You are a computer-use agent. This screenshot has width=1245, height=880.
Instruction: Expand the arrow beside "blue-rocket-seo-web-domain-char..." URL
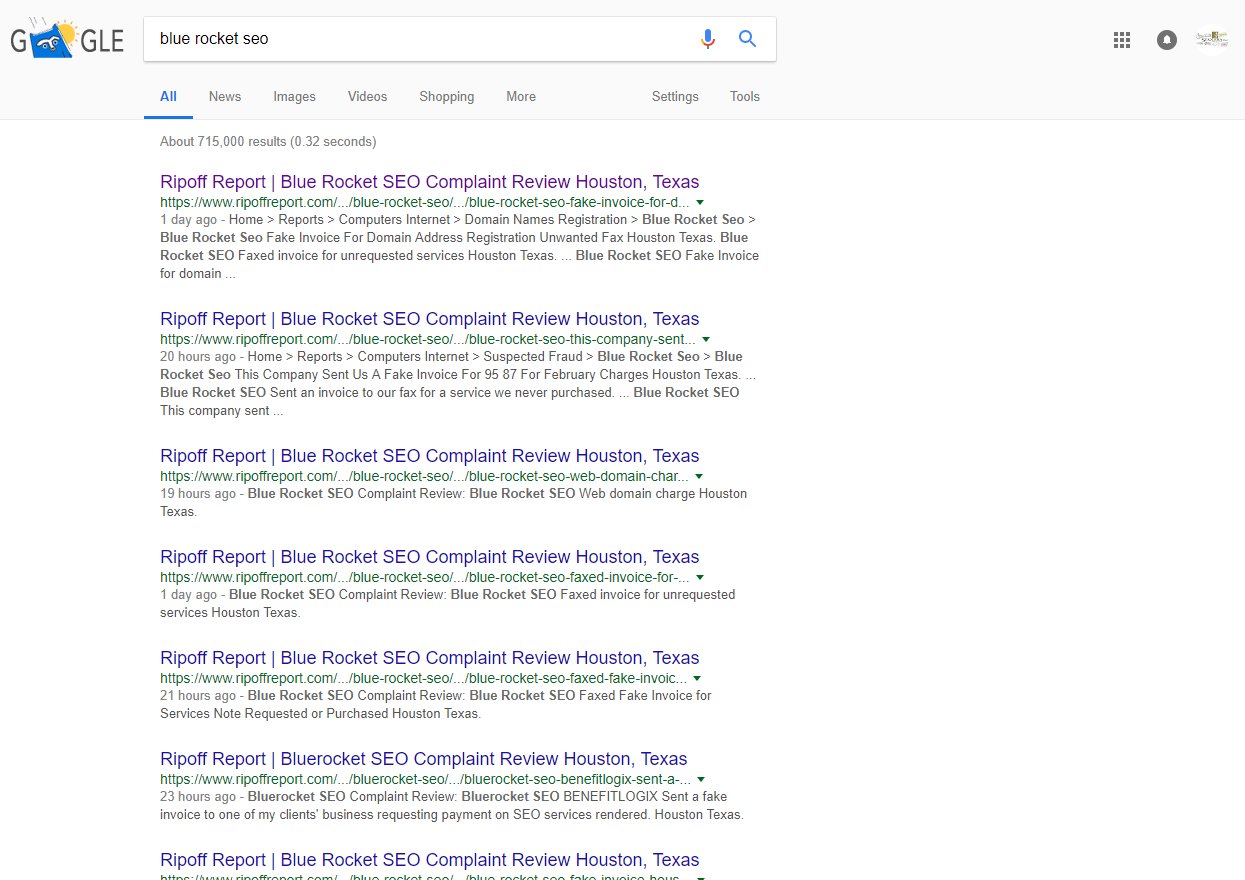click(699, 476)
